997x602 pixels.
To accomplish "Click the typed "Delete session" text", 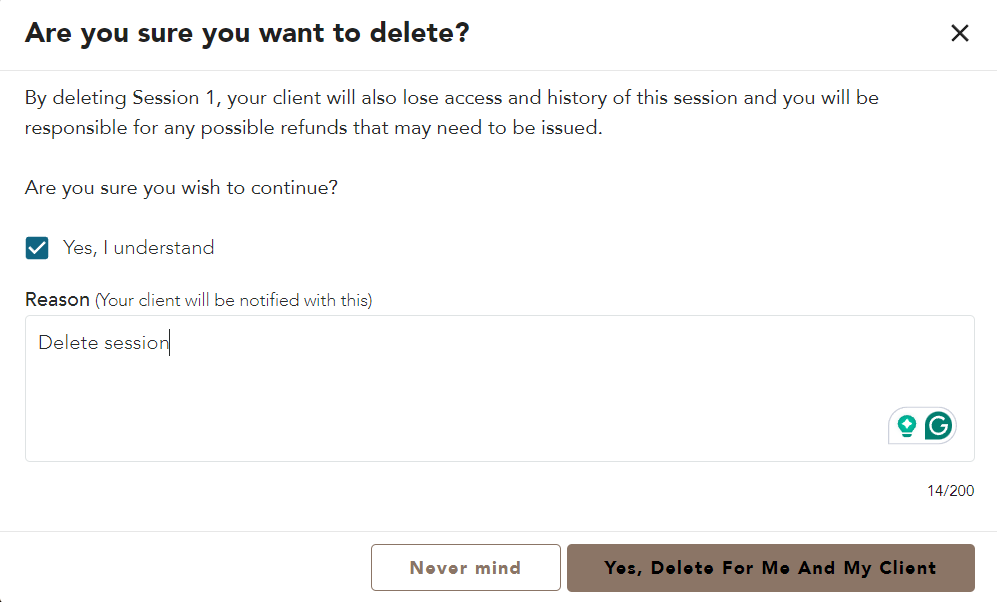I will (103, 343).
